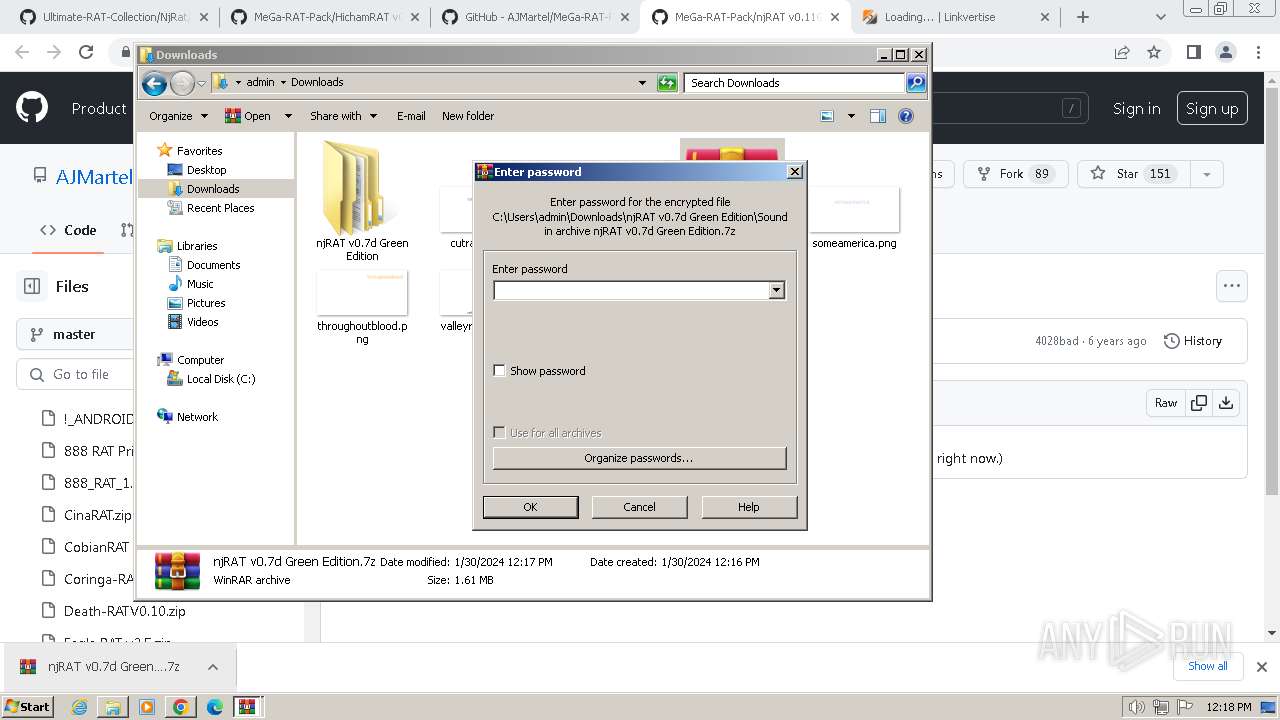Image resolution: width=1280 pixels, height=720 pixels.
Task: Expand the Open dropdown arrow
Action: pyautogui.click(x=288, y=116)
